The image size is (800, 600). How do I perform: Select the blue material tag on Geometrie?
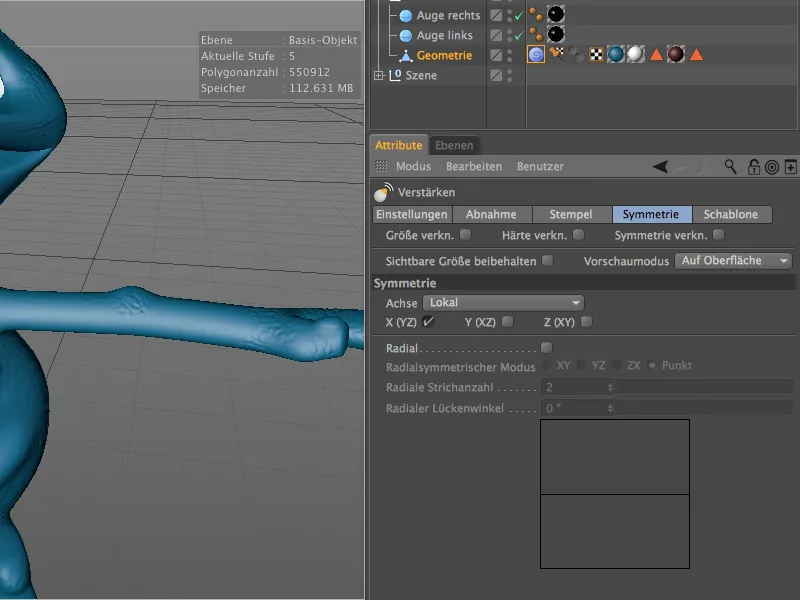tap(616, 54)
